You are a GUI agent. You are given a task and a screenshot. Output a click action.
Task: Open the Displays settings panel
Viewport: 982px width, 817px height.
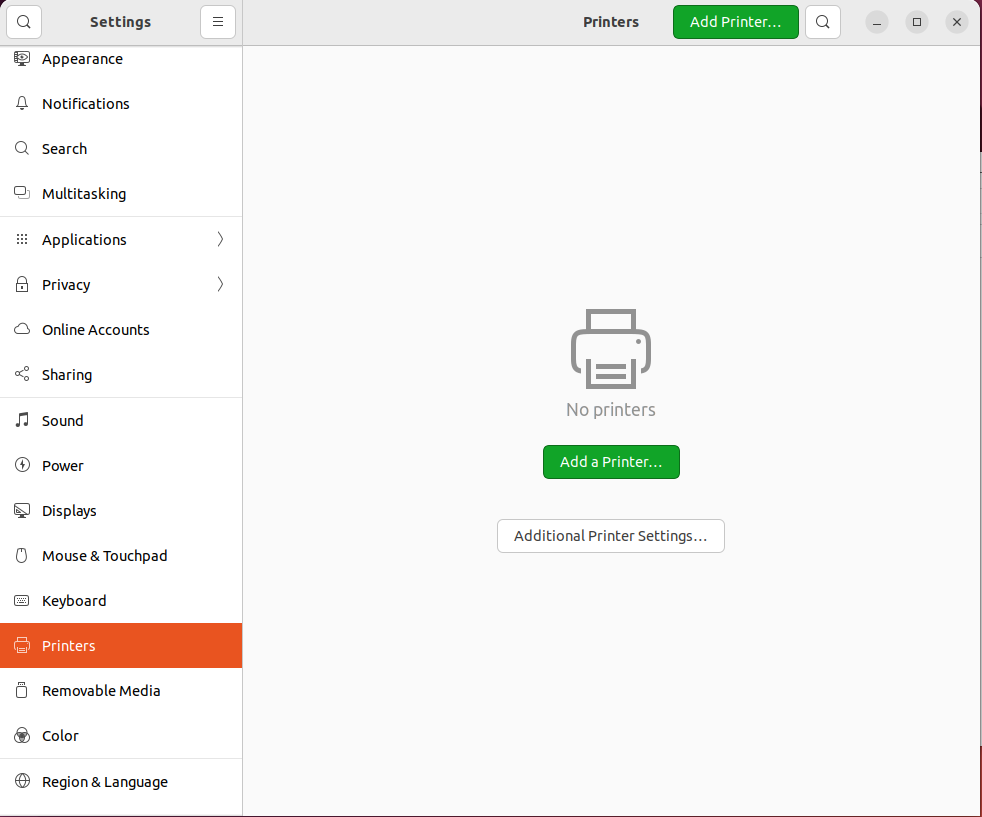tap(69, 511)
